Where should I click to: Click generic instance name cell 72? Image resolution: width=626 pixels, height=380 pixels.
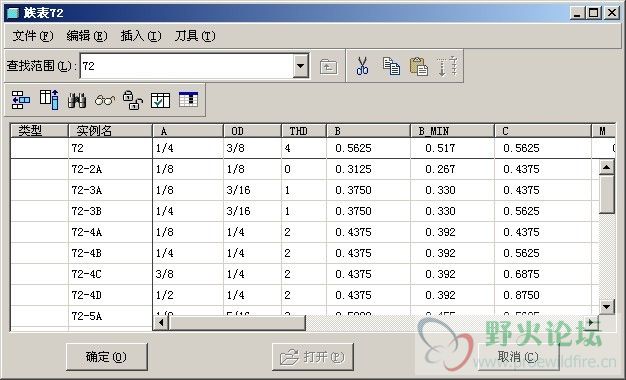pyautogui.click(x=110, y=148)
